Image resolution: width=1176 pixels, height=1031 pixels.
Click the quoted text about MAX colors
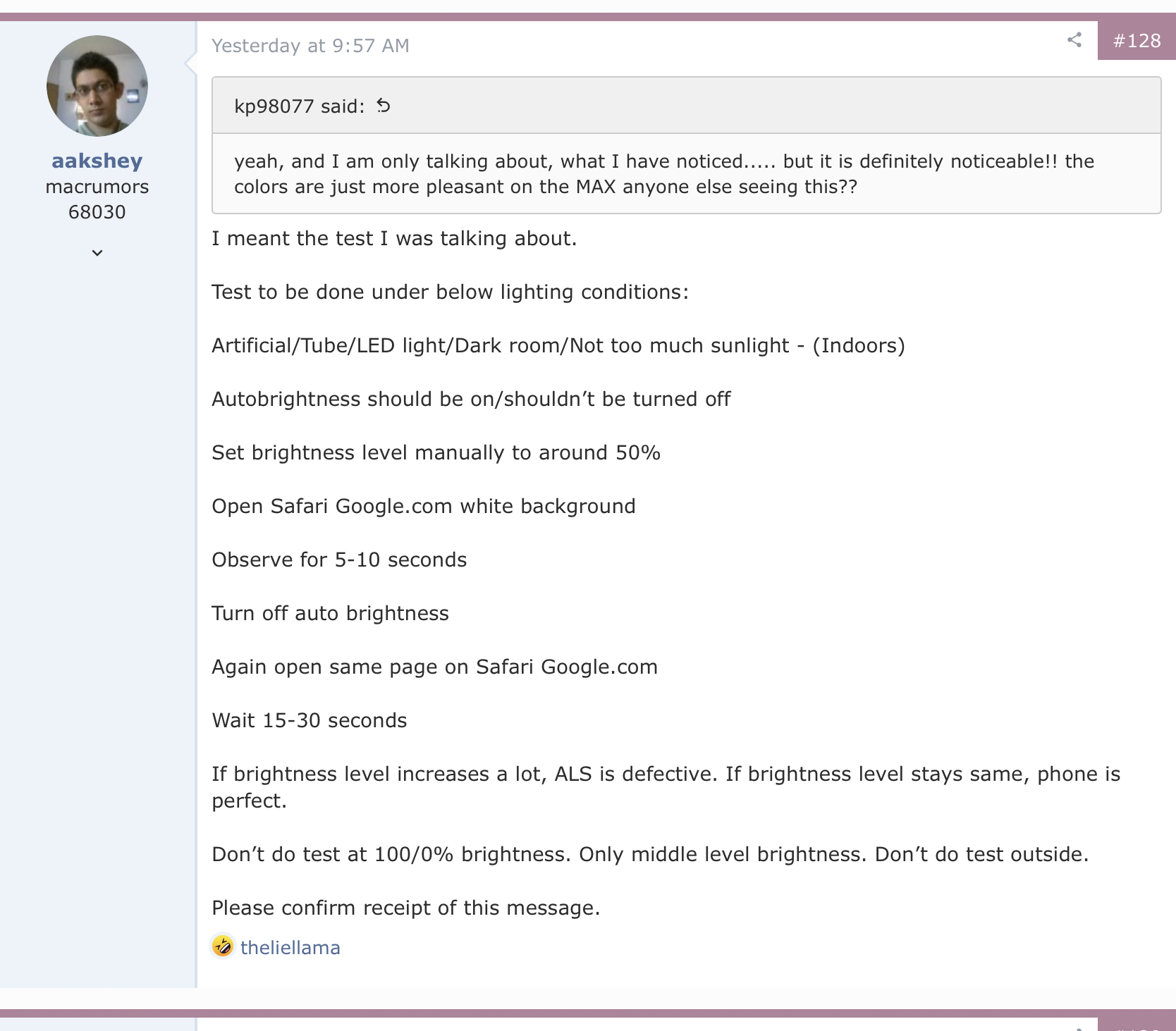(664, 174)
